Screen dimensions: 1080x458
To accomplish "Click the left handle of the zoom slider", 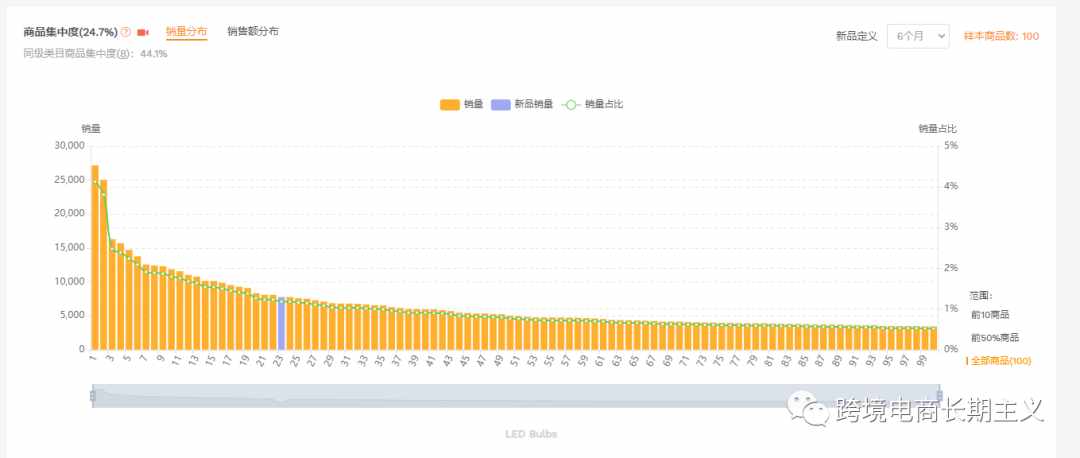I will pyautogui.click(x=92, y=395).
